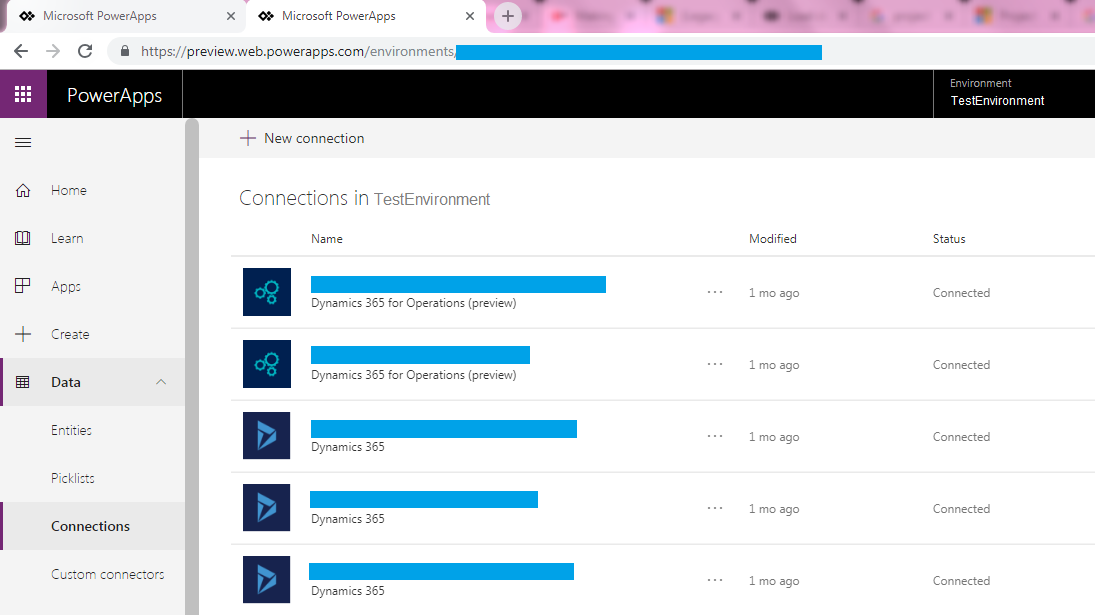Click the browser forward arrow
1095x615 pixels.
coord(53,51)
